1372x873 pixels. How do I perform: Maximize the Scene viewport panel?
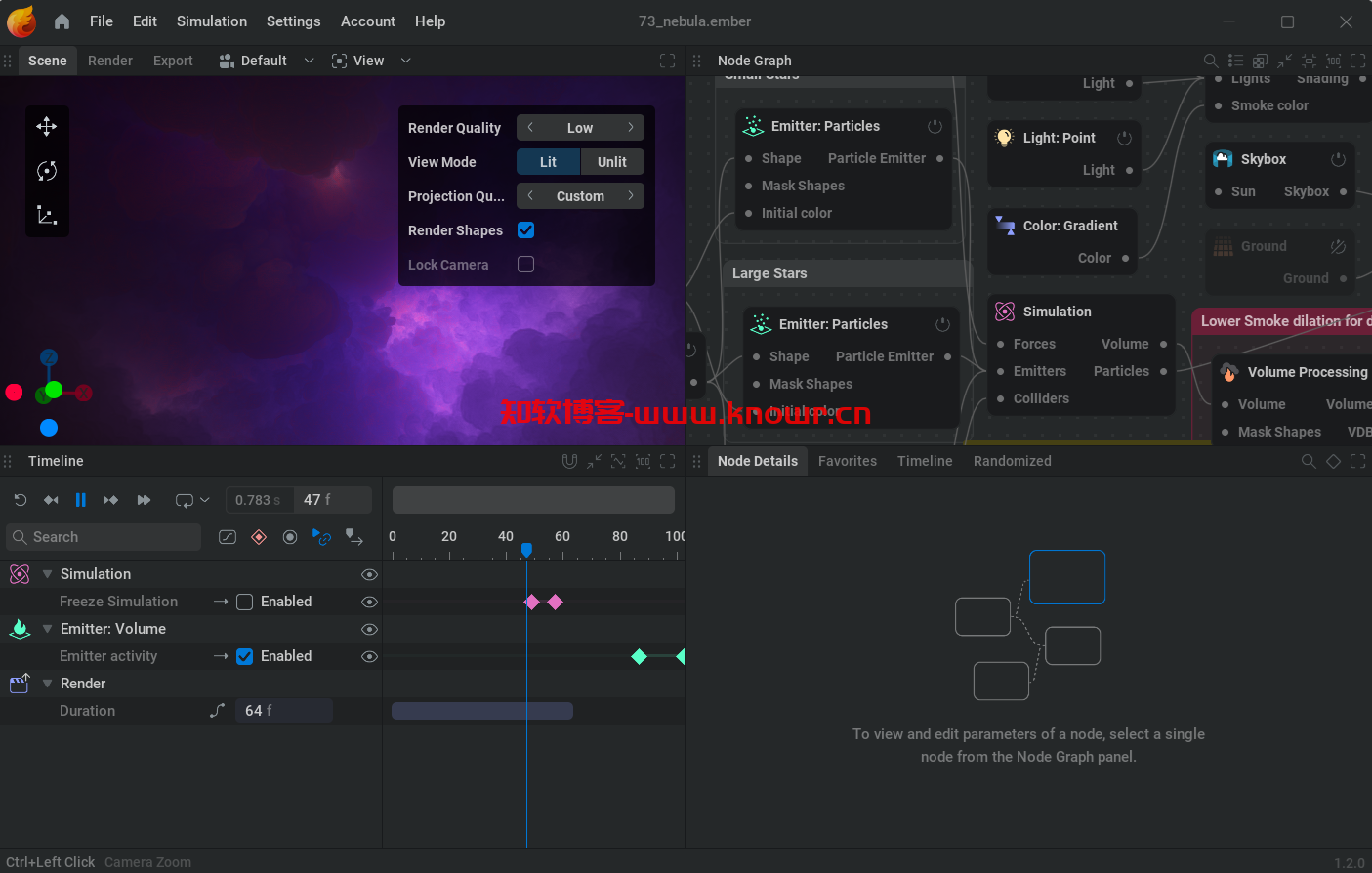(668, 61)
